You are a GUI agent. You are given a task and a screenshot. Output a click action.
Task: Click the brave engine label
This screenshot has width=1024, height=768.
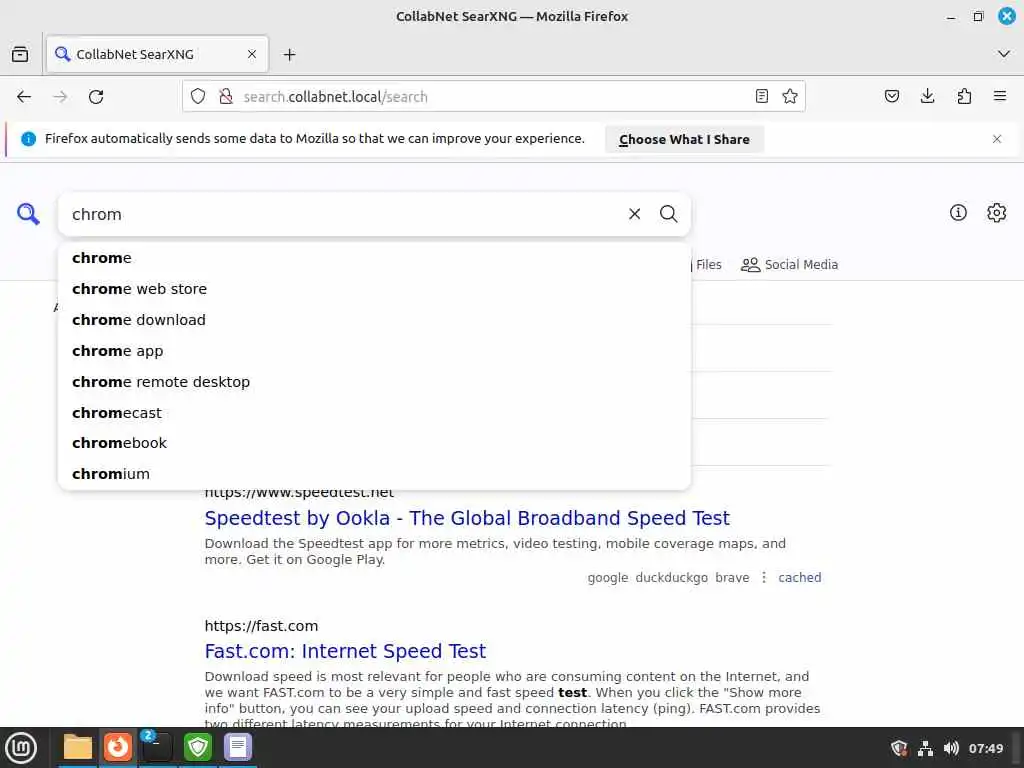click(x=732, y=577)
